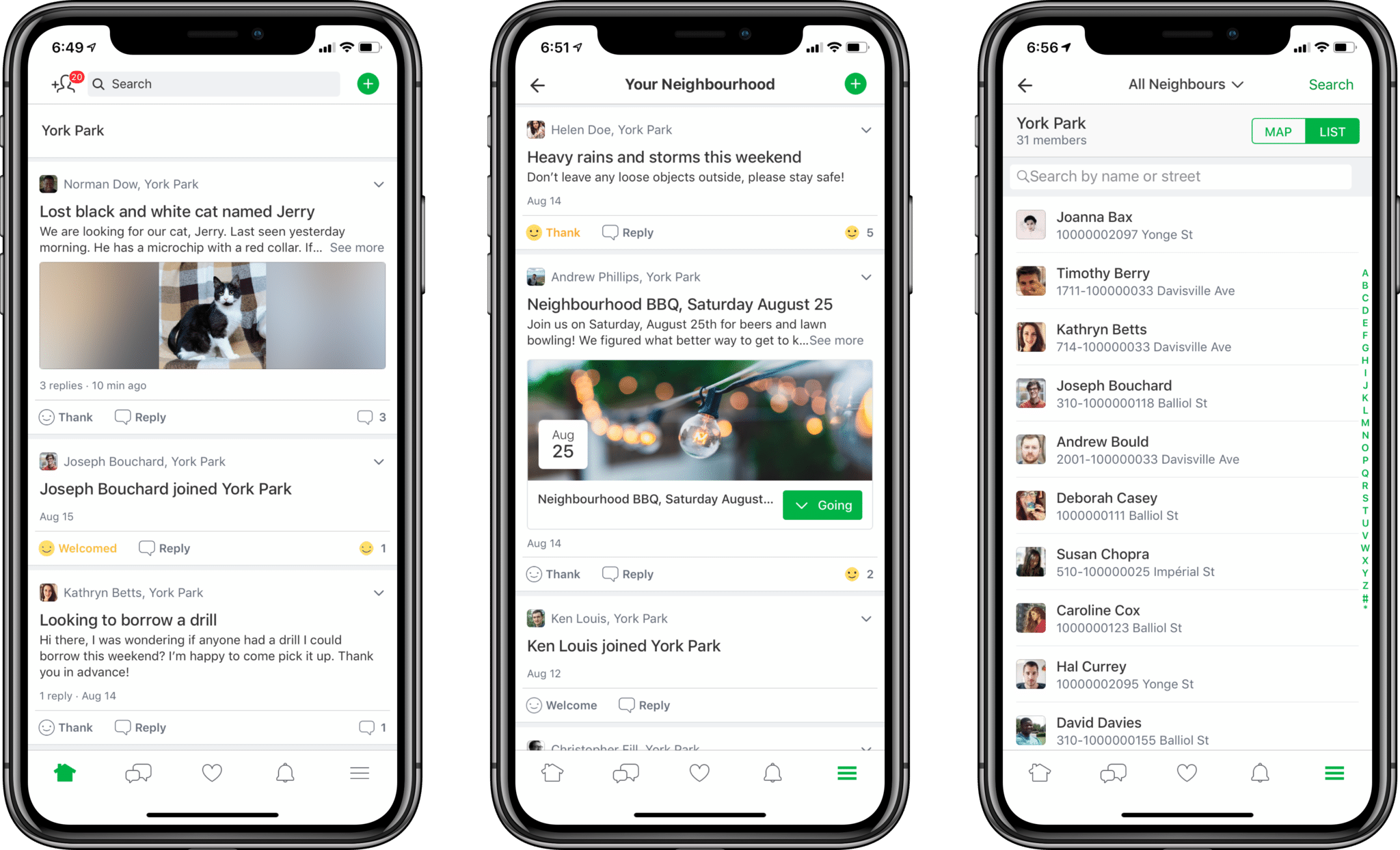Tap the Back arrow icon on neighbourhood screen

point(536,83)
